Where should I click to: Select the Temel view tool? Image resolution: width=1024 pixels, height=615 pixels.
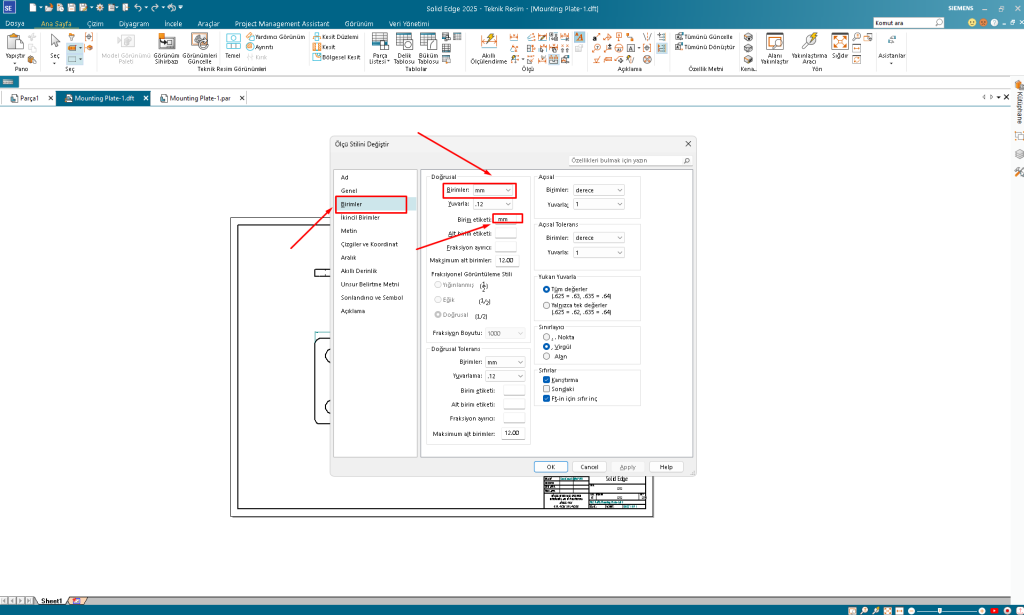pyautogui.click(x=233, y=45)
